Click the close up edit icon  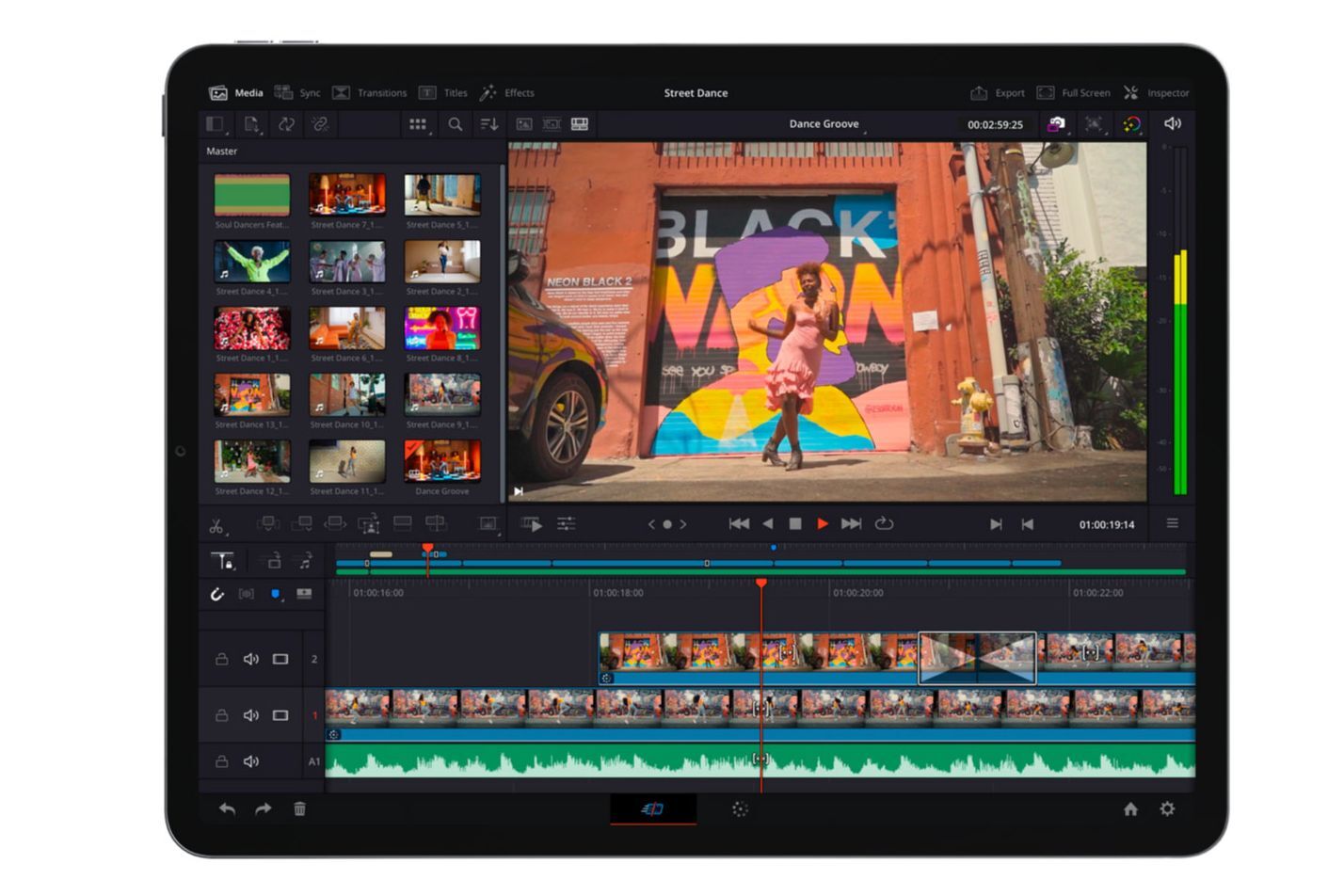coord(369,524)
